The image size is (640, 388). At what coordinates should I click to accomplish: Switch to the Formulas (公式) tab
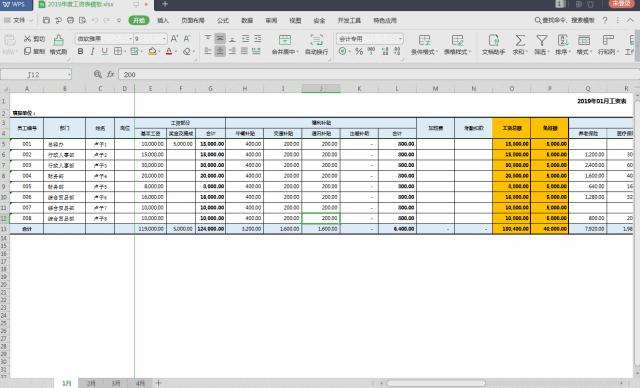[223, 20]
